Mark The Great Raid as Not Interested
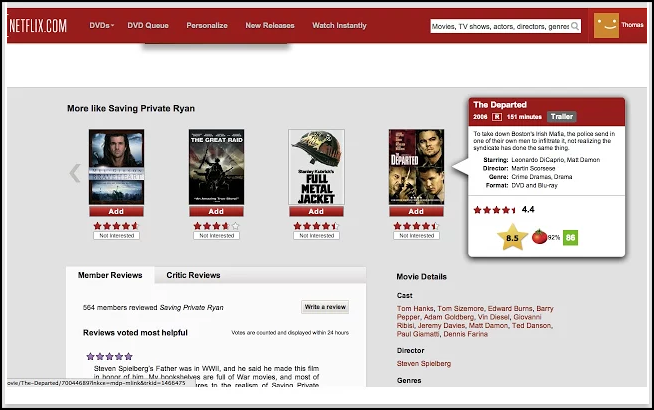The width and height of the screenshot is (654, 410). click(x=216, y=236)
